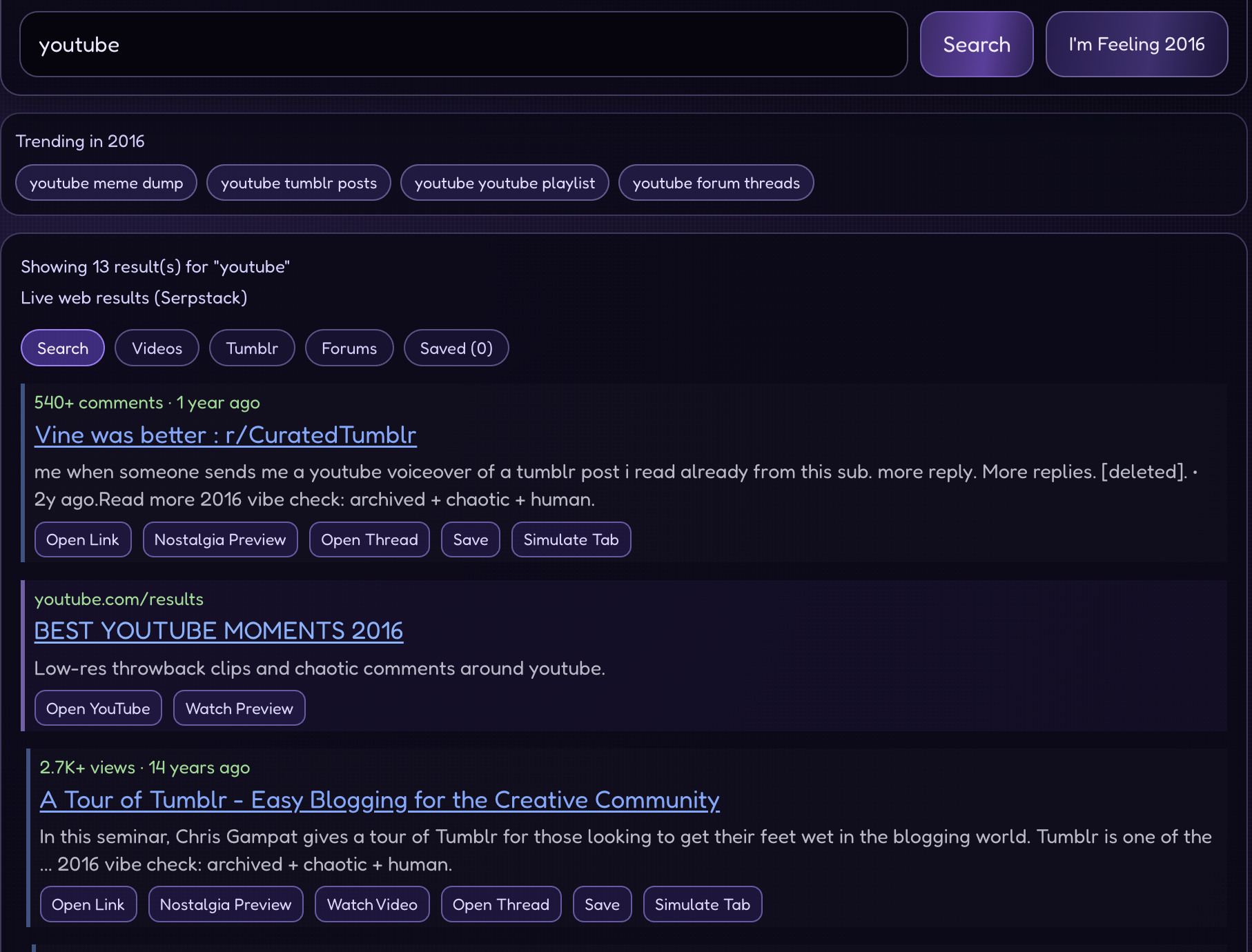Click the search query input field
The height and width of the screenshot is (952, 1252).
(463, 44)
